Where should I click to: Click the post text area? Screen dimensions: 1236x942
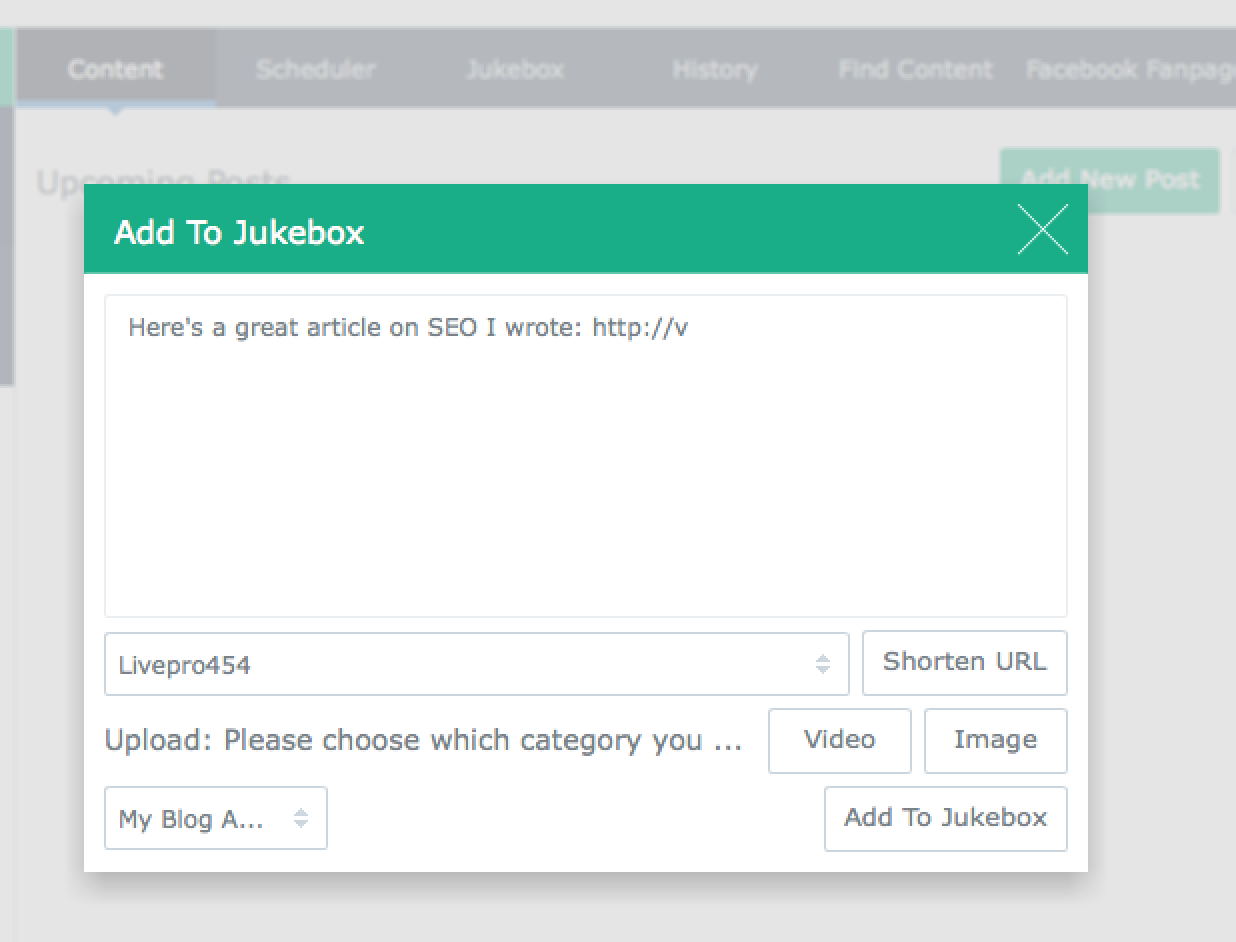pyautogui.click(x=585, y=455)
